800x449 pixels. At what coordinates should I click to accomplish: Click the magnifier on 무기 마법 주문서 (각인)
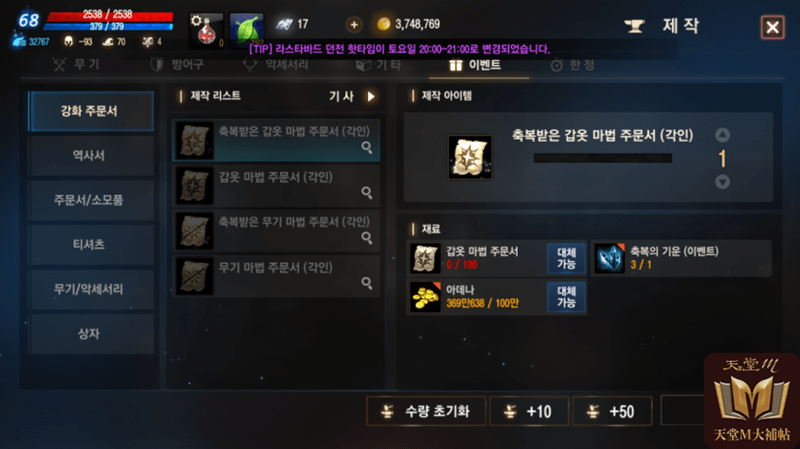pos(367,283)
